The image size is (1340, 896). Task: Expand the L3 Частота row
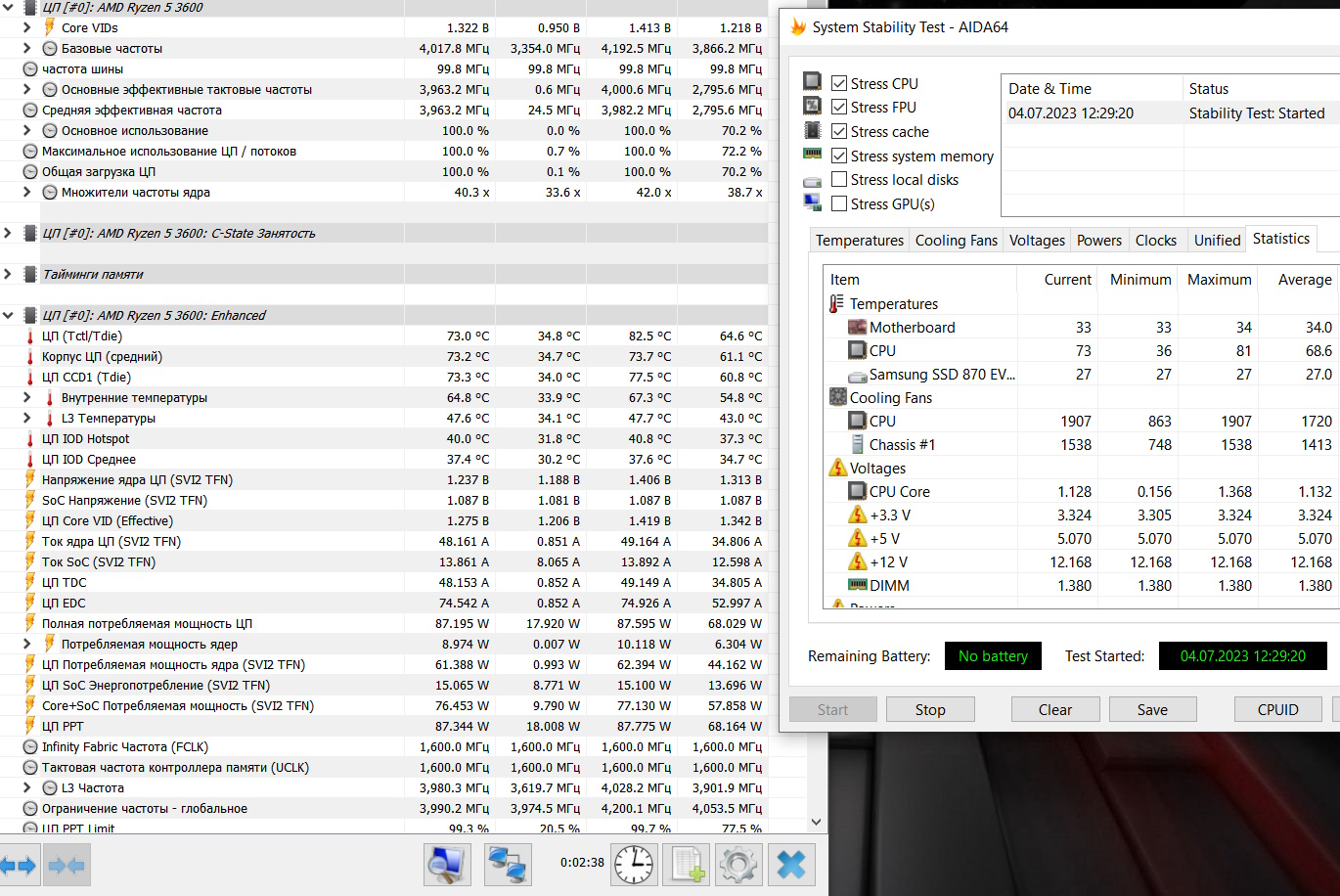click(x=26, y=787)
